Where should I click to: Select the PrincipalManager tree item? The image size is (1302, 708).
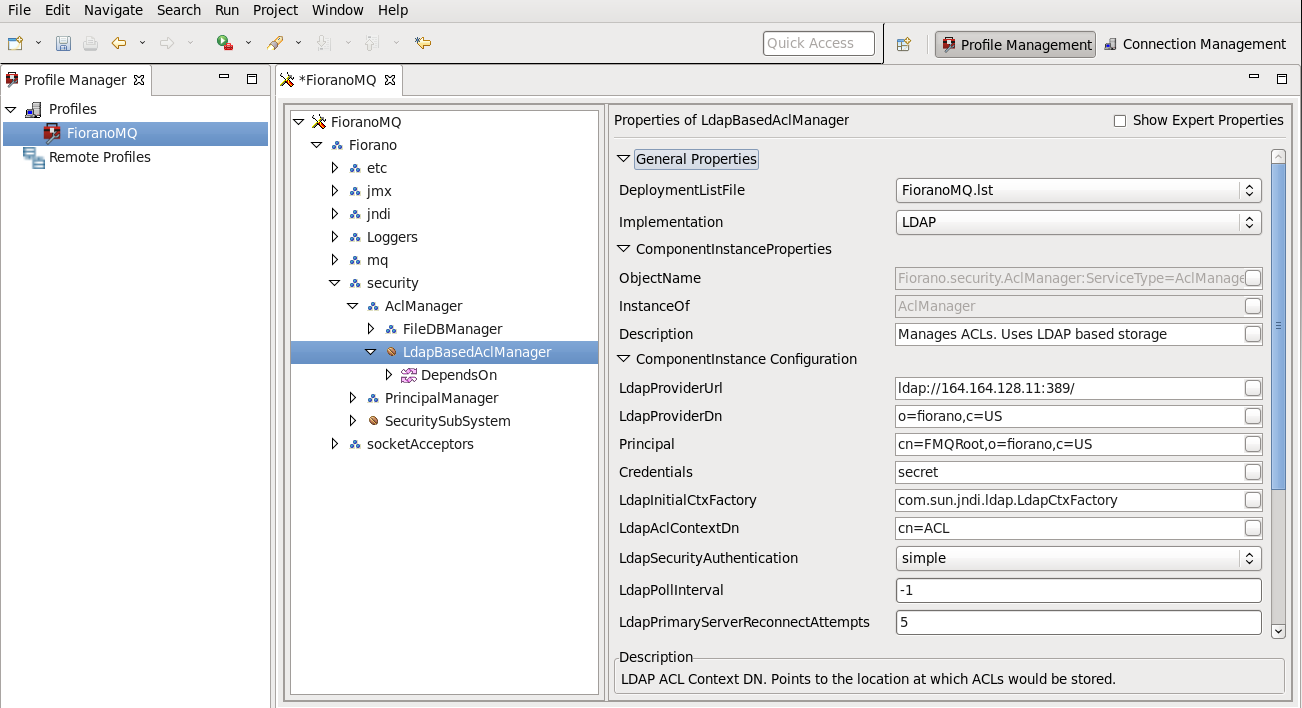tap(441, 398)
